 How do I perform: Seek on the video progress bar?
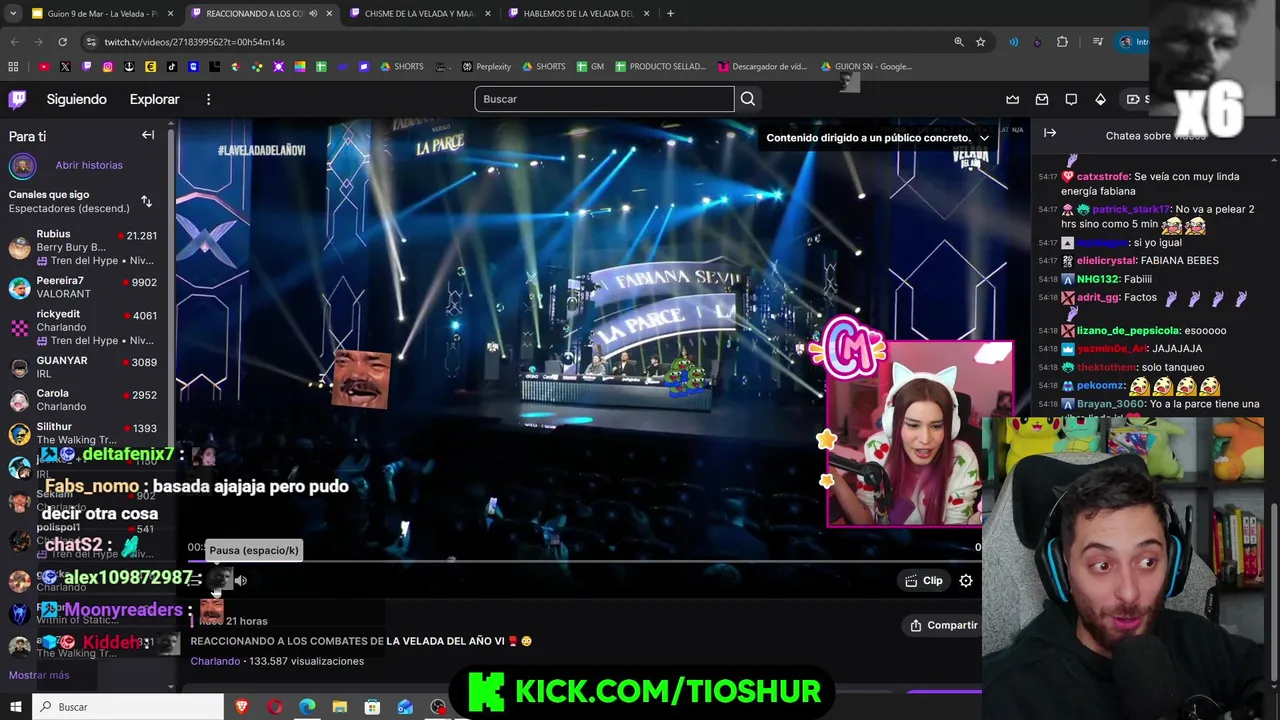[x=585, y=561]
